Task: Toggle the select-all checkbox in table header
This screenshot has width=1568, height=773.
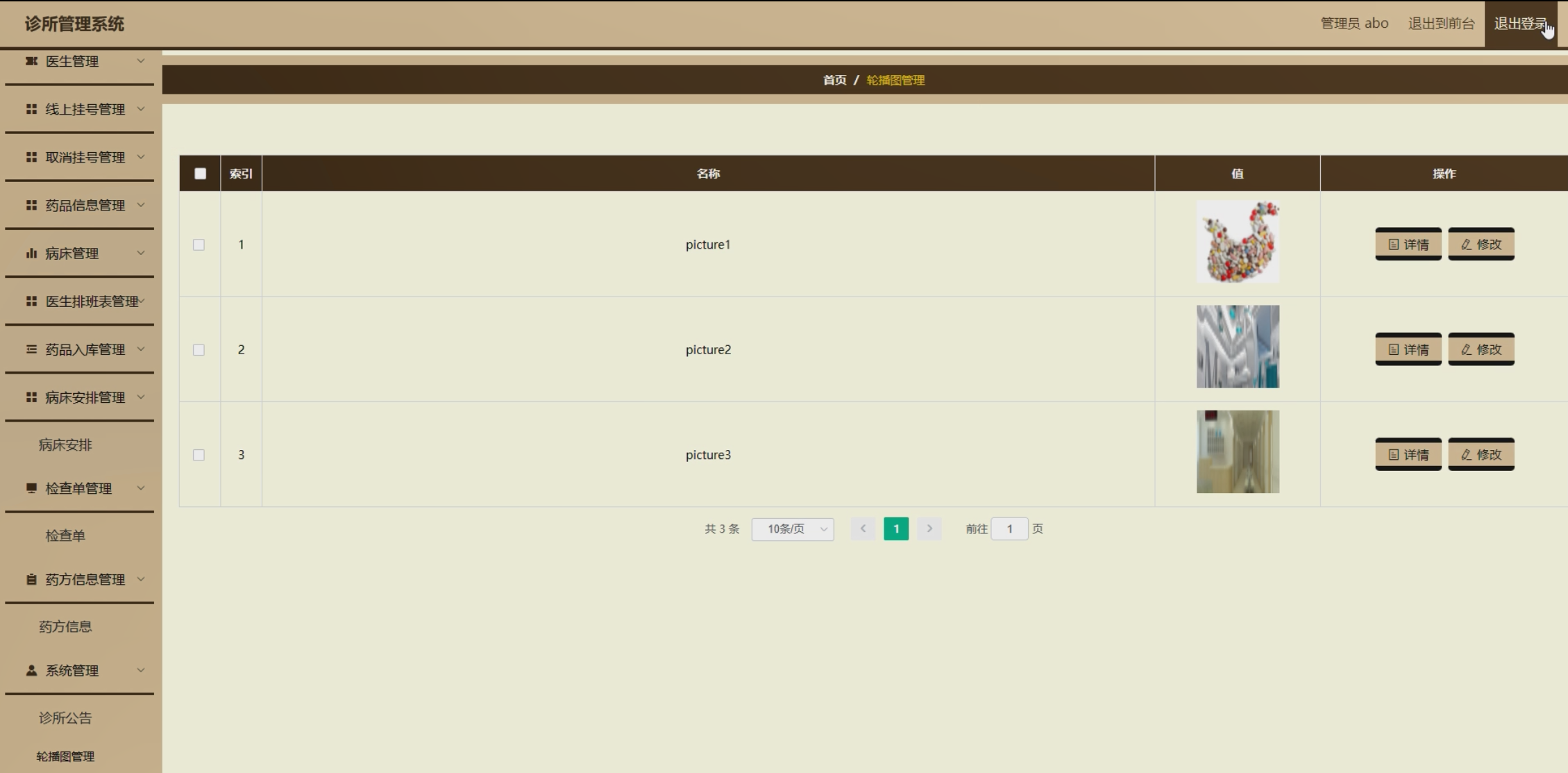Action: tap(200, 174)
